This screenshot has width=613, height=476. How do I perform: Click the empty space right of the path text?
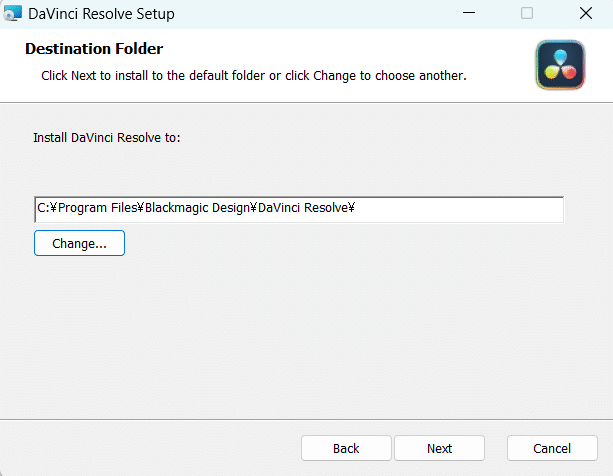[459, 209]
